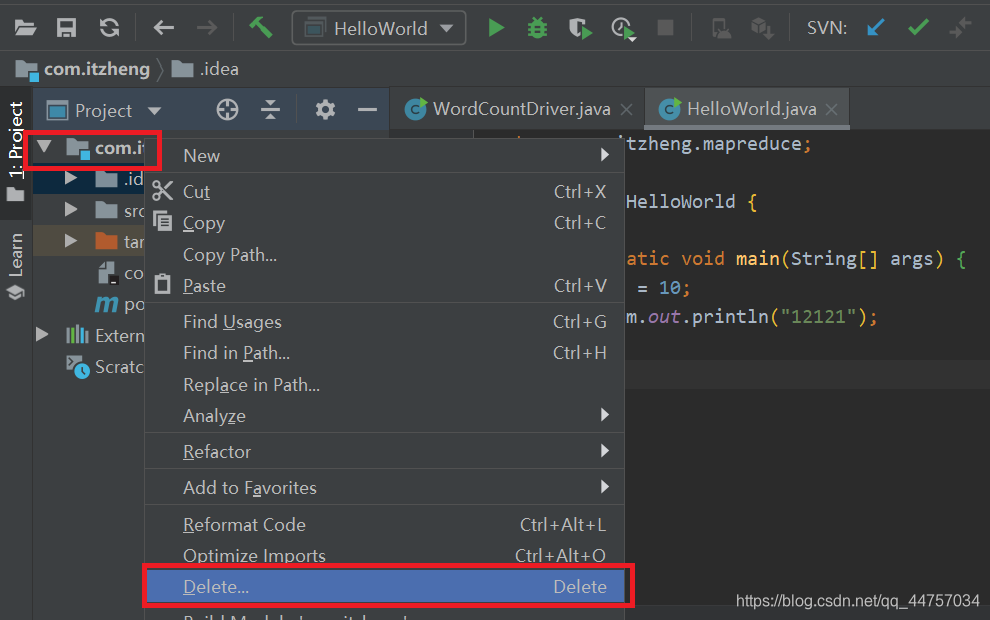Screen dimensions: 990x620
Task: Open the Refactor submenu
Action: click(385, 451)
